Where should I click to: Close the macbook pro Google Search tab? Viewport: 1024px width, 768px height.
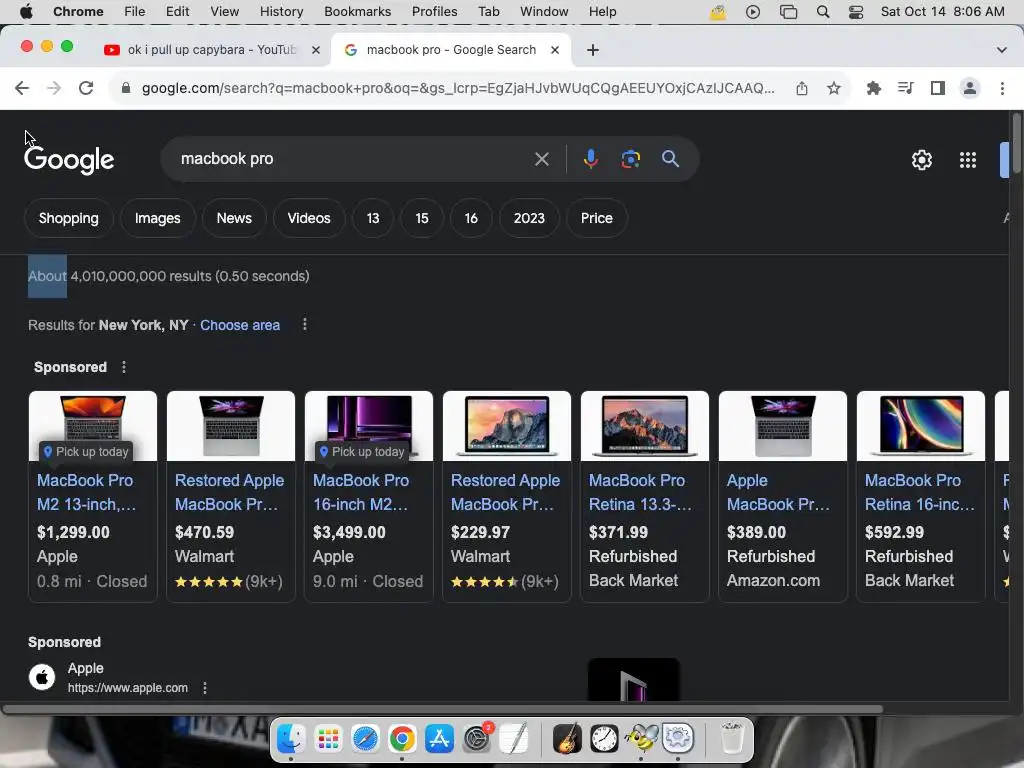point(554,50)
